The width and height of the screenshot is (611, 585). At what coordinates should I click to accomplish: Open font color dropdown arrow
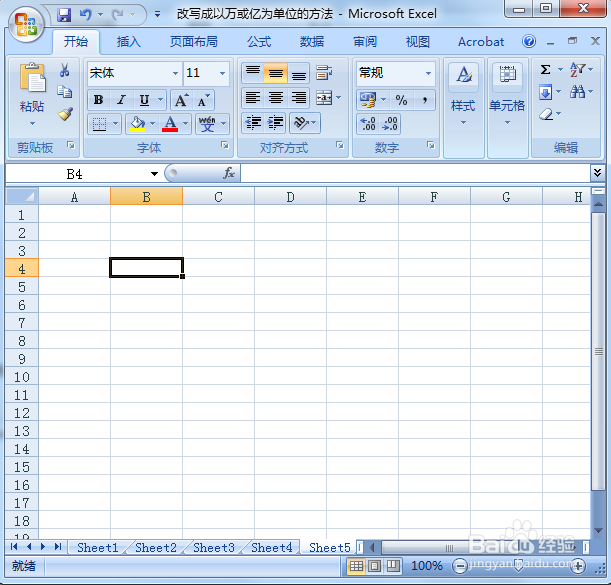pos(185,124)
